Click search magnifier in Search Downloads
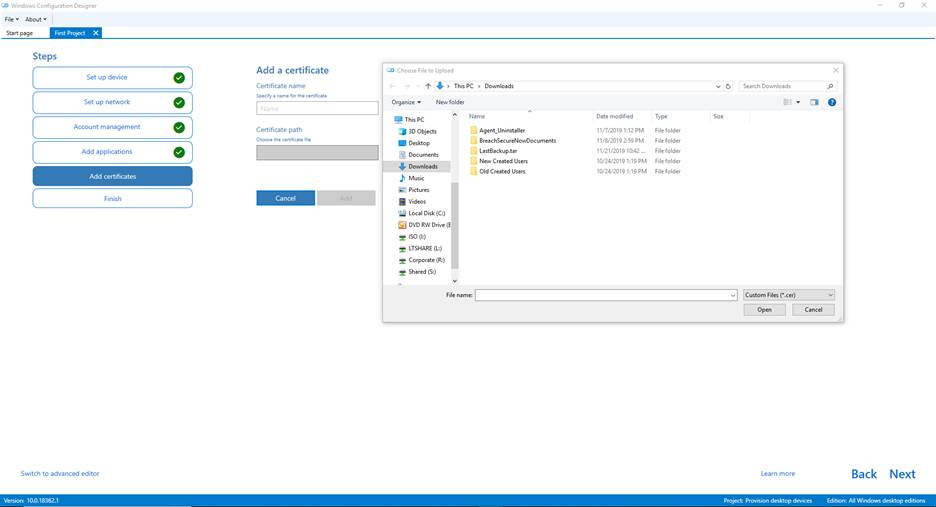 830,86
